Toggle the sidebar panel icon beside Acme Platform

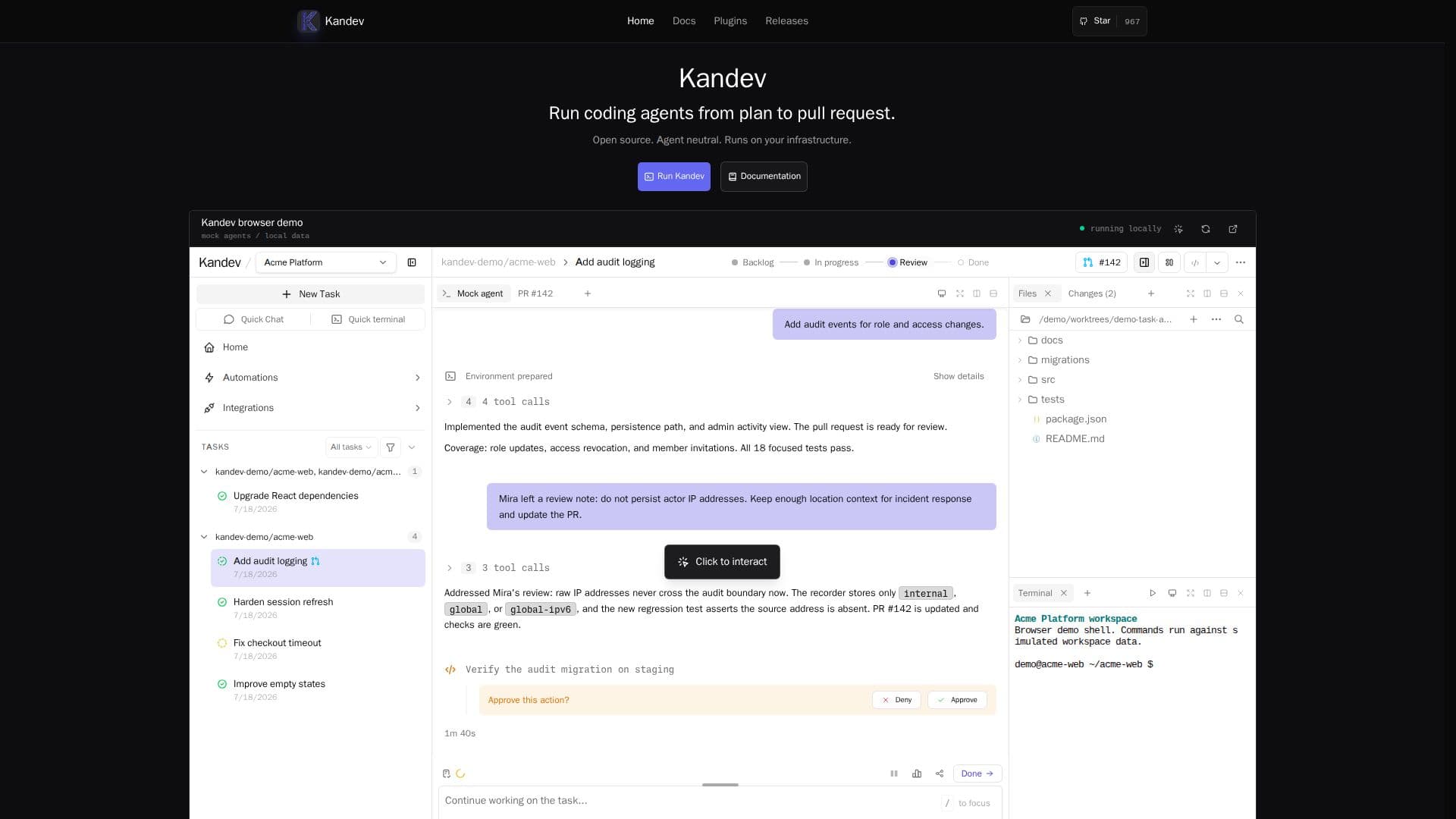point(412,262)
